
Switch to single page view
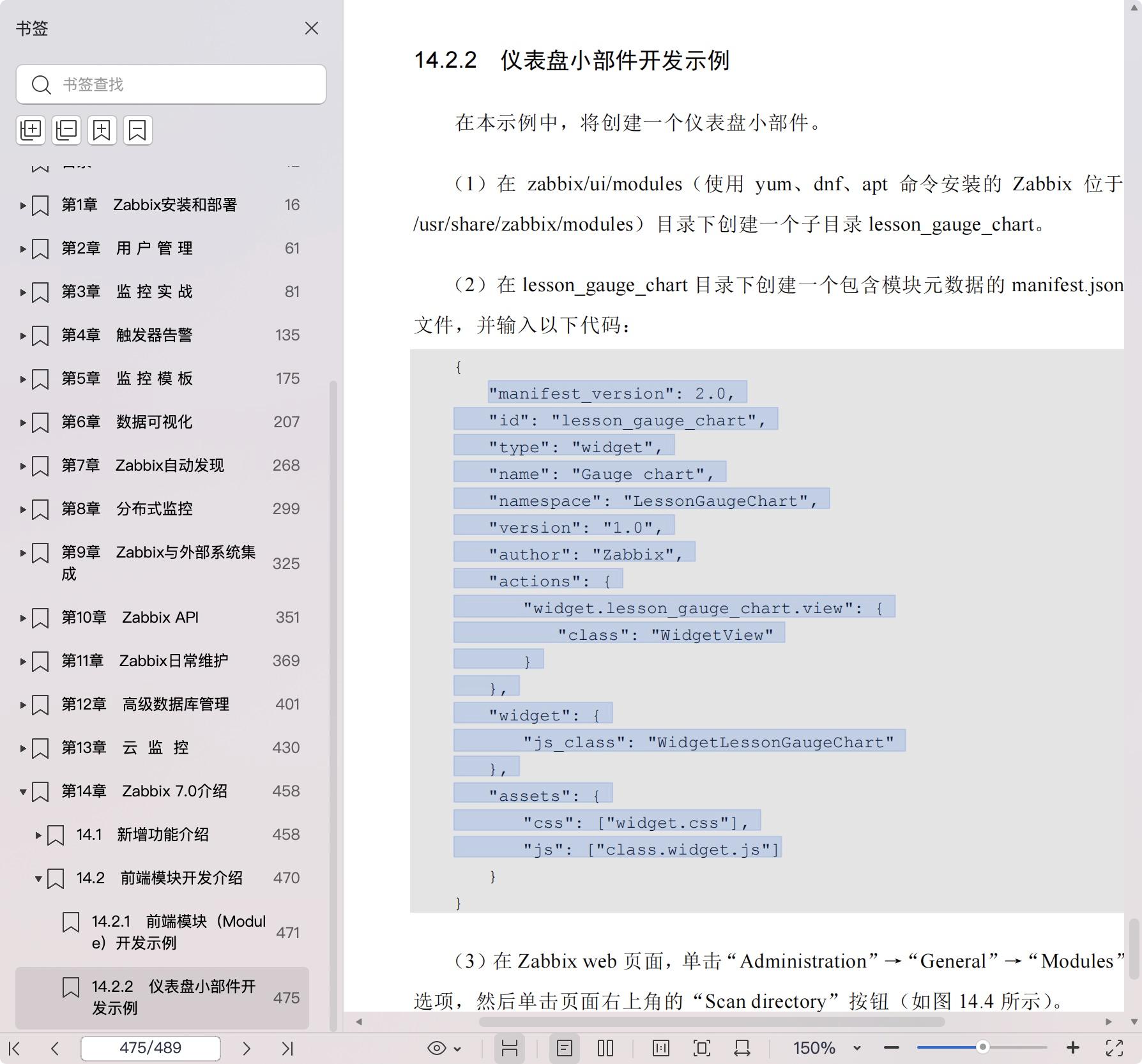pyautogui.click(x=564, y=1048)
